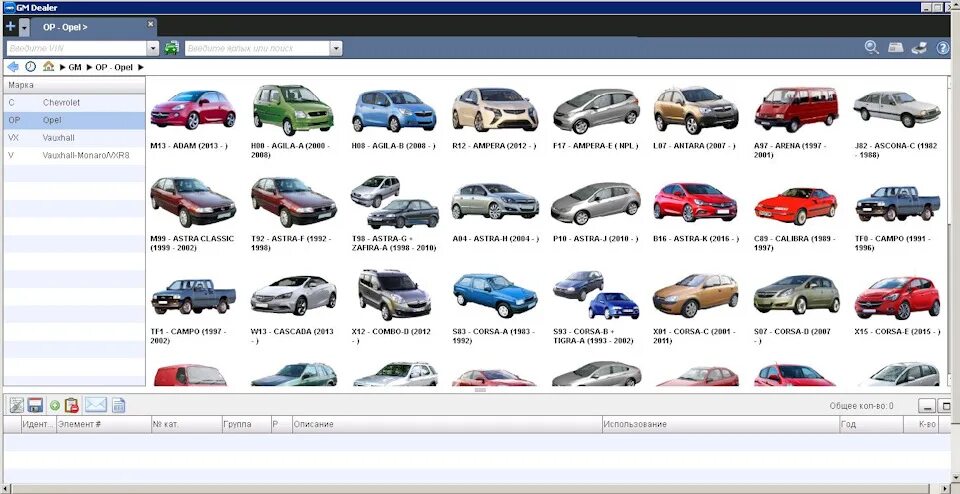Open the X15 - CORSA-E model thumbnail
The height and width of the screenshot is (494, 960).
897,298
